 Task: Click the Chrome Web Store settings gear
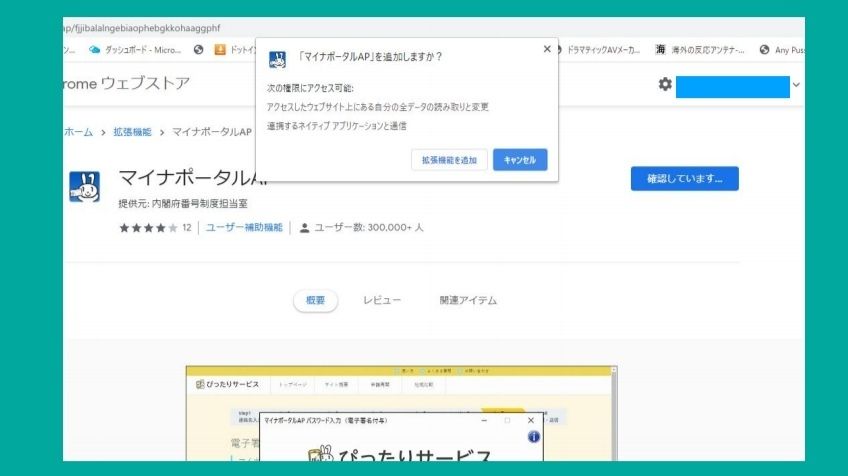click(x=665, y=85)
